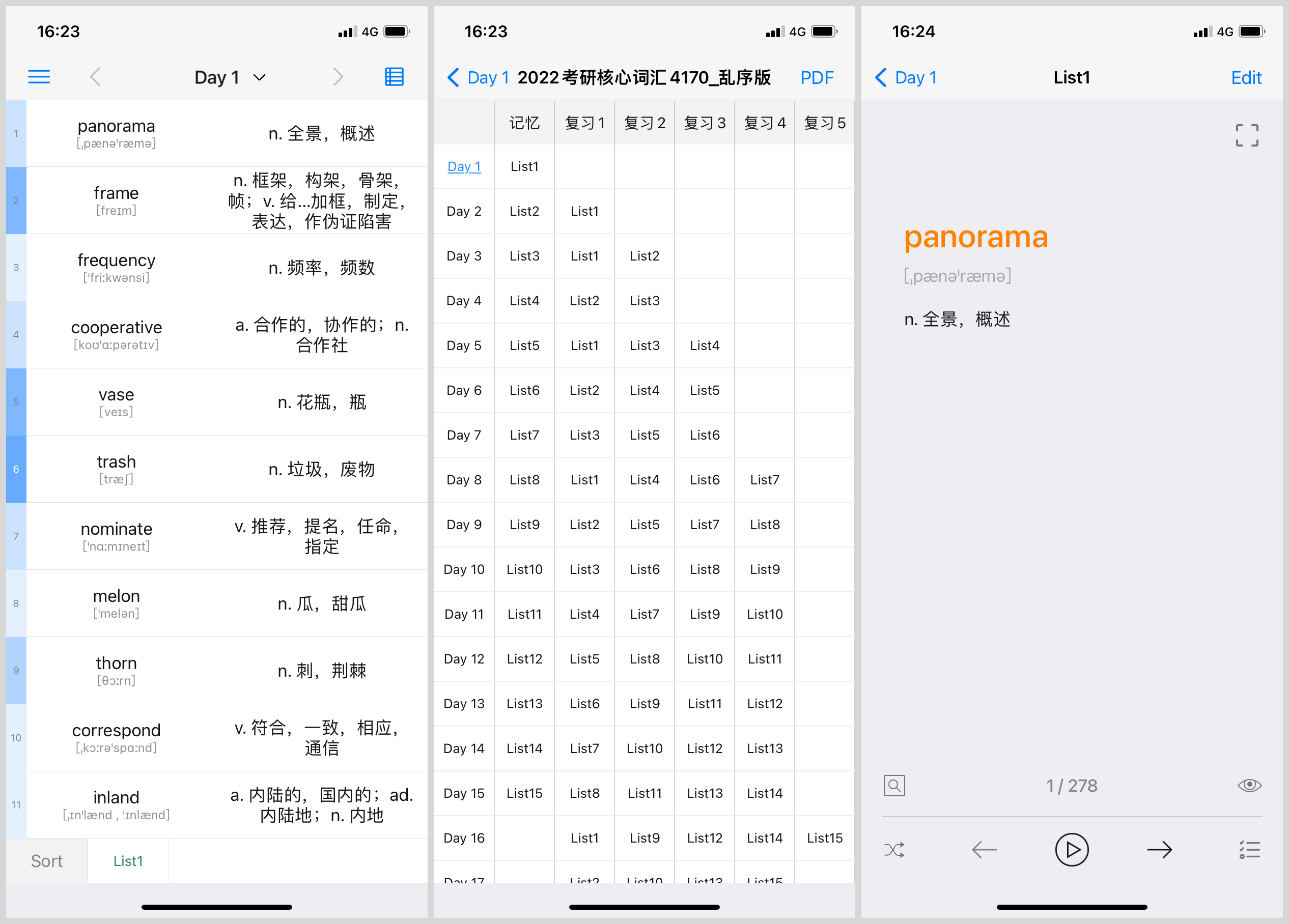1289x924 pixels.
Task: Tap the phonetic transcription on the flashcard
Action: (x=957, y=276)
